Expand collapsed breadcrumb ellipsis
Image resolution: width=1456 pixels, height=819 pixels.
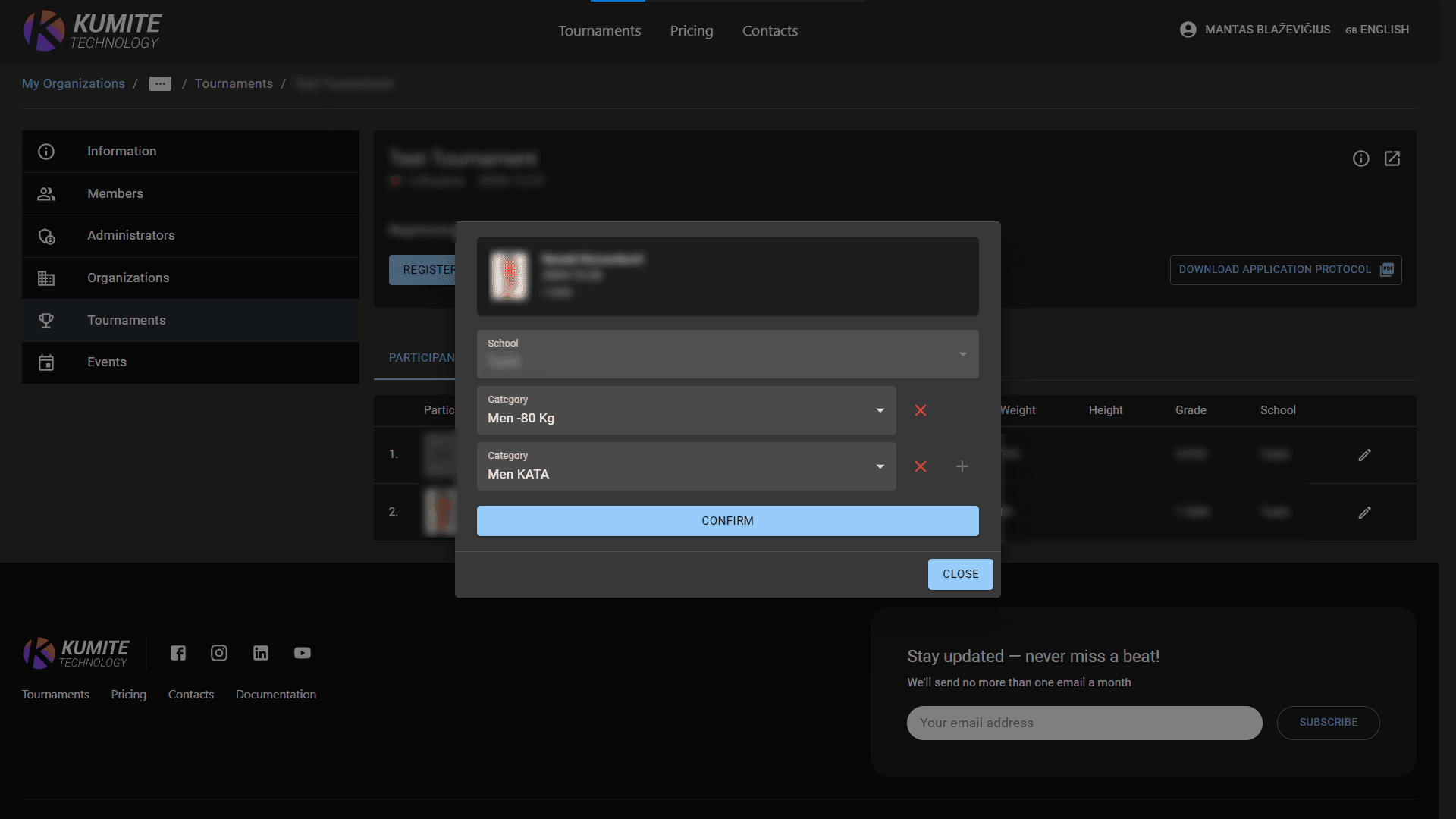(x=160, y=84)
